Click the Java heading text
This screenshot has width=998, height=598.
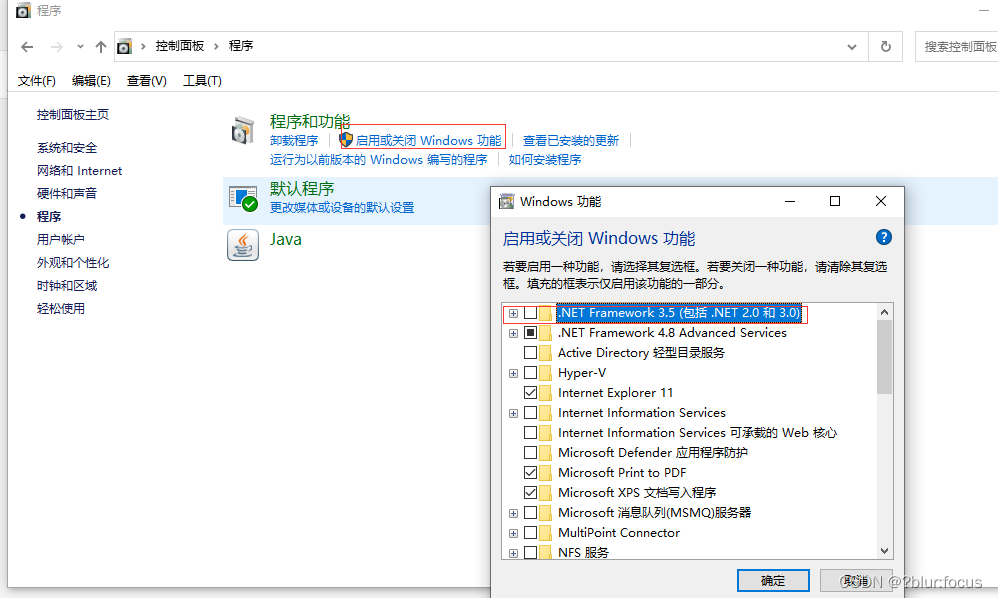pos(286,239)
